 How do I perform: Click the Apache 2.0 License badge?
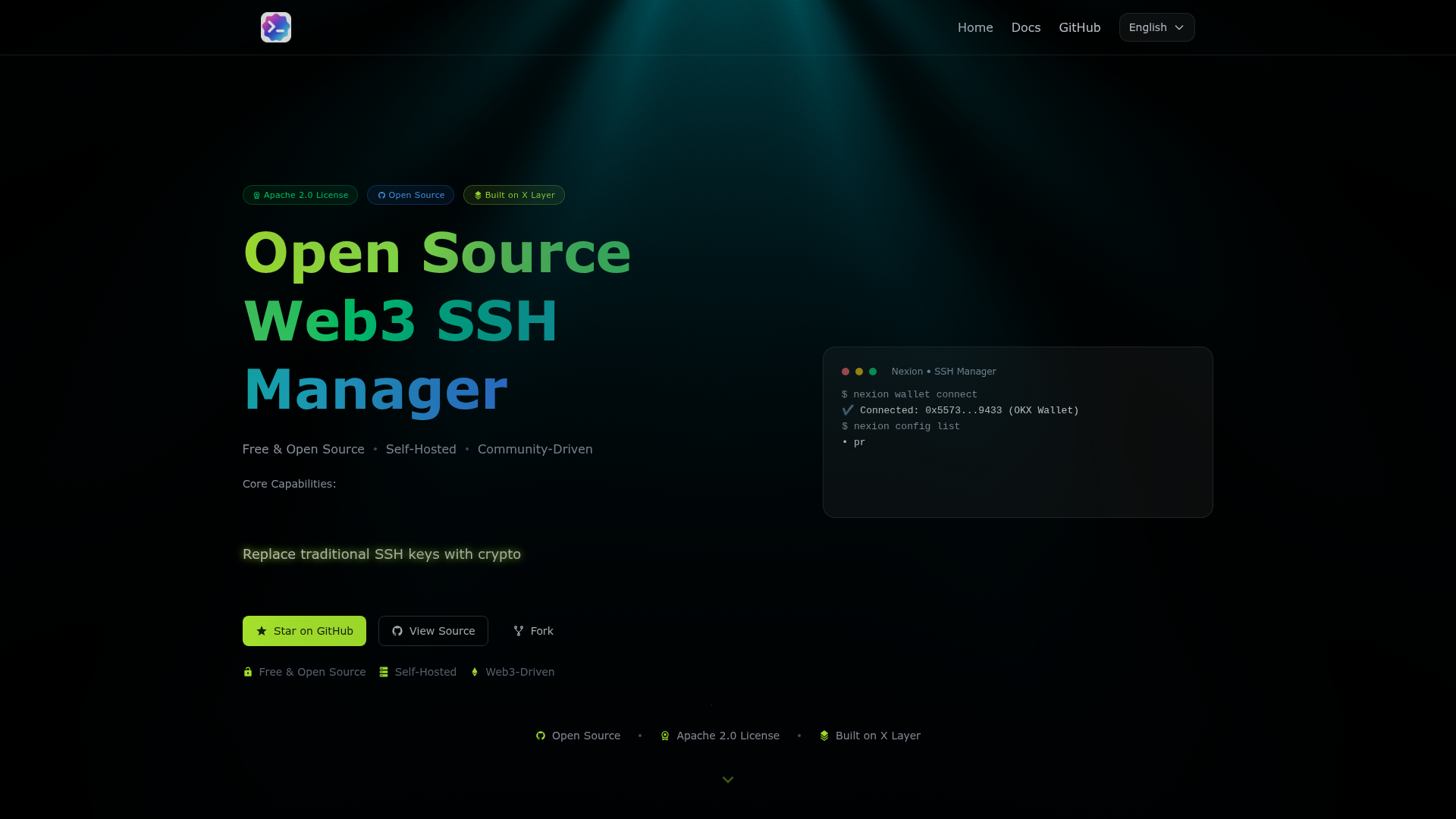(x=300, y=195)
